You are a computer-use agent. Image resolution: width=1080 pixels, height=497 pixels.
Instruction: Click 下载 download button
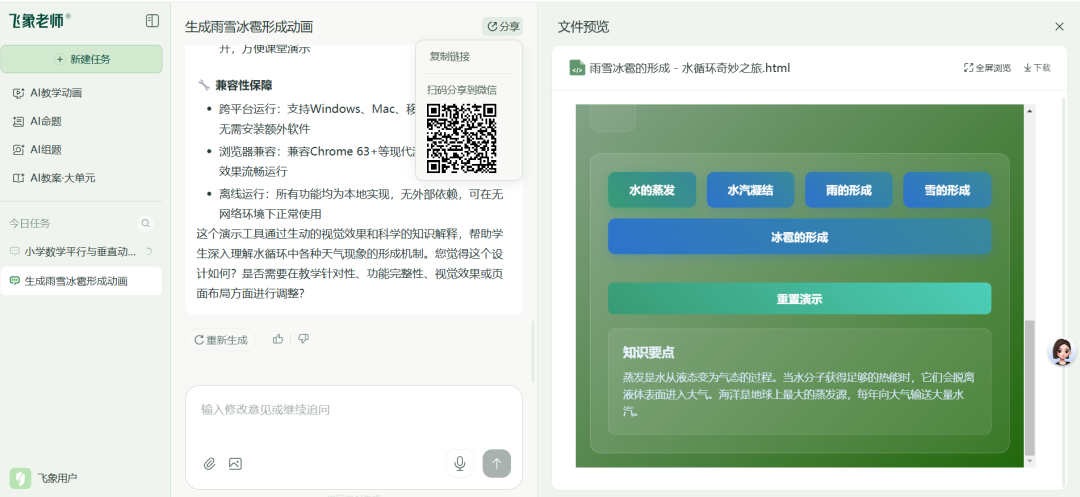point(1037,67)
